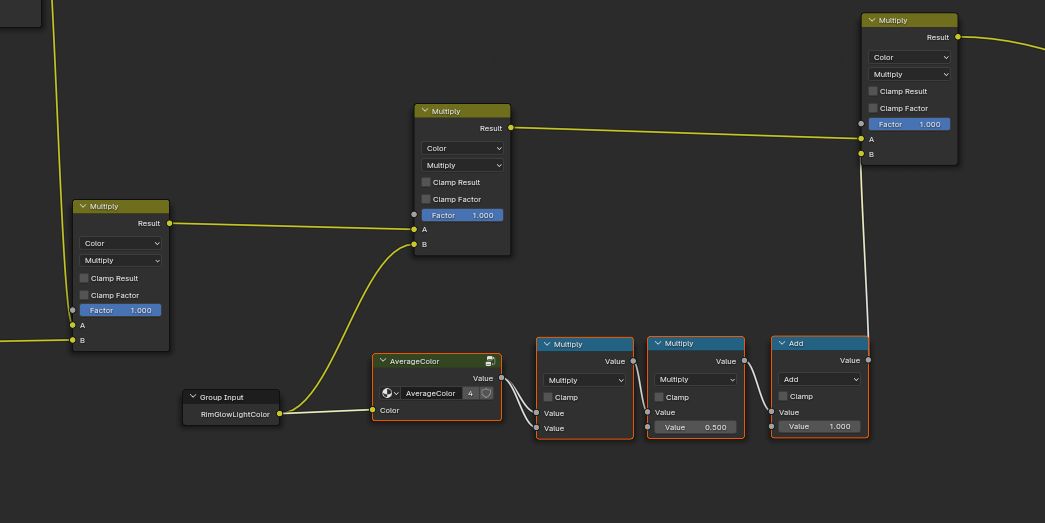Click Result output socket of top-right Multiply node
Screen dimensions: 1045x523
coord(958,37)
